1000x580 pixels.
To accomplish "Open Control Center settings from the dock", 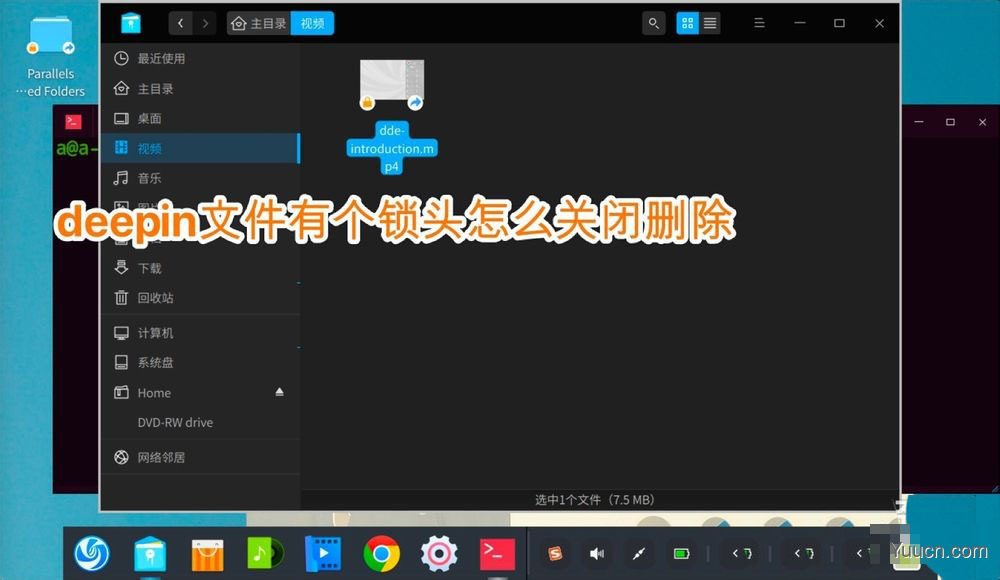I will pyautogui.click(x=439, y=553).
